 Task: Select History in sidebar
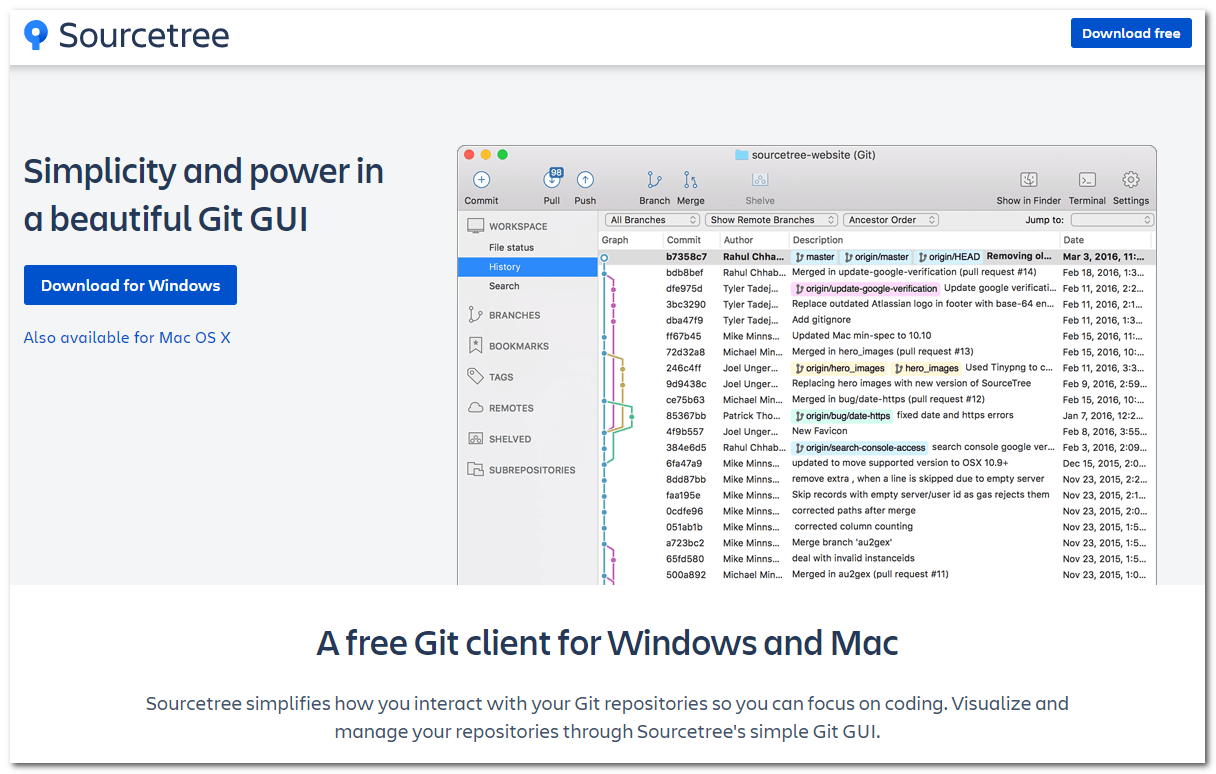coord(527,267)
